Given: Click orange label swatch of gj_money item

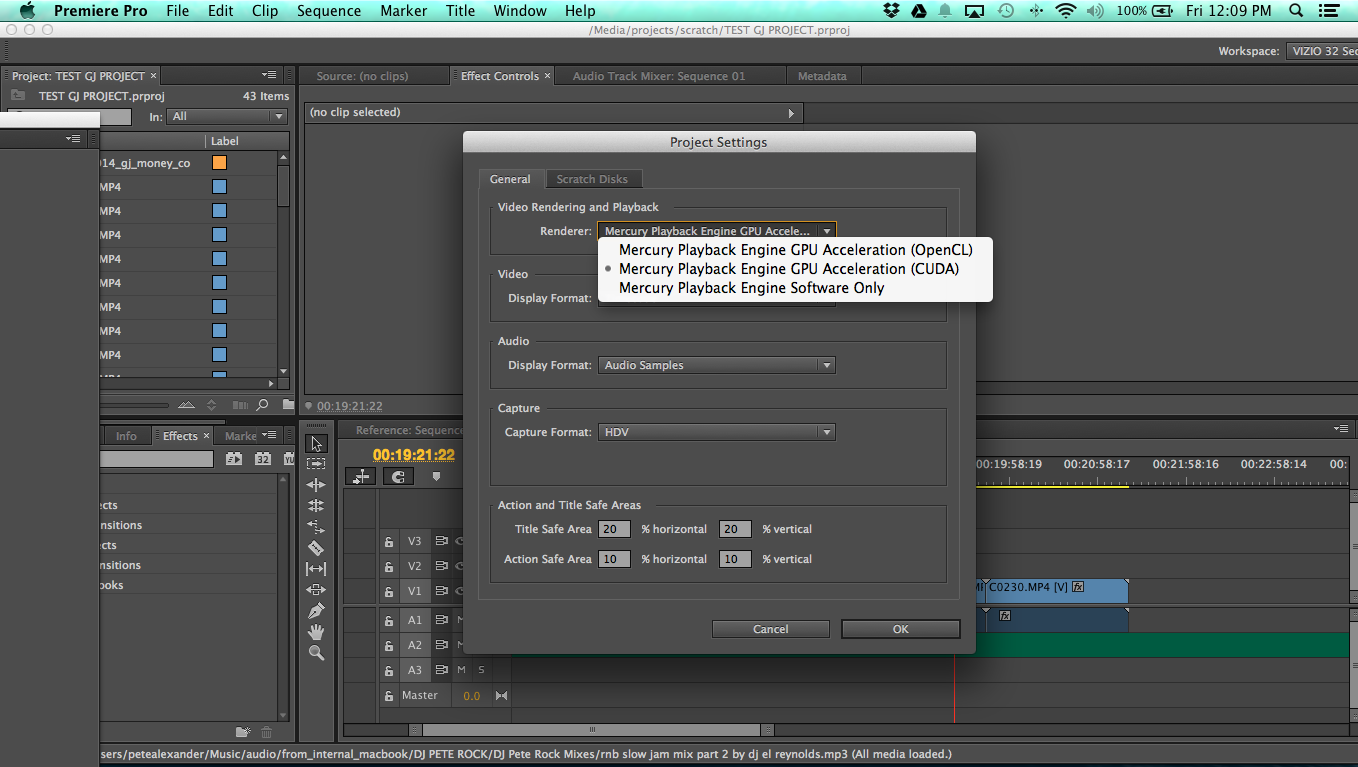Looking at the screenshot, I should coord(219,163).
